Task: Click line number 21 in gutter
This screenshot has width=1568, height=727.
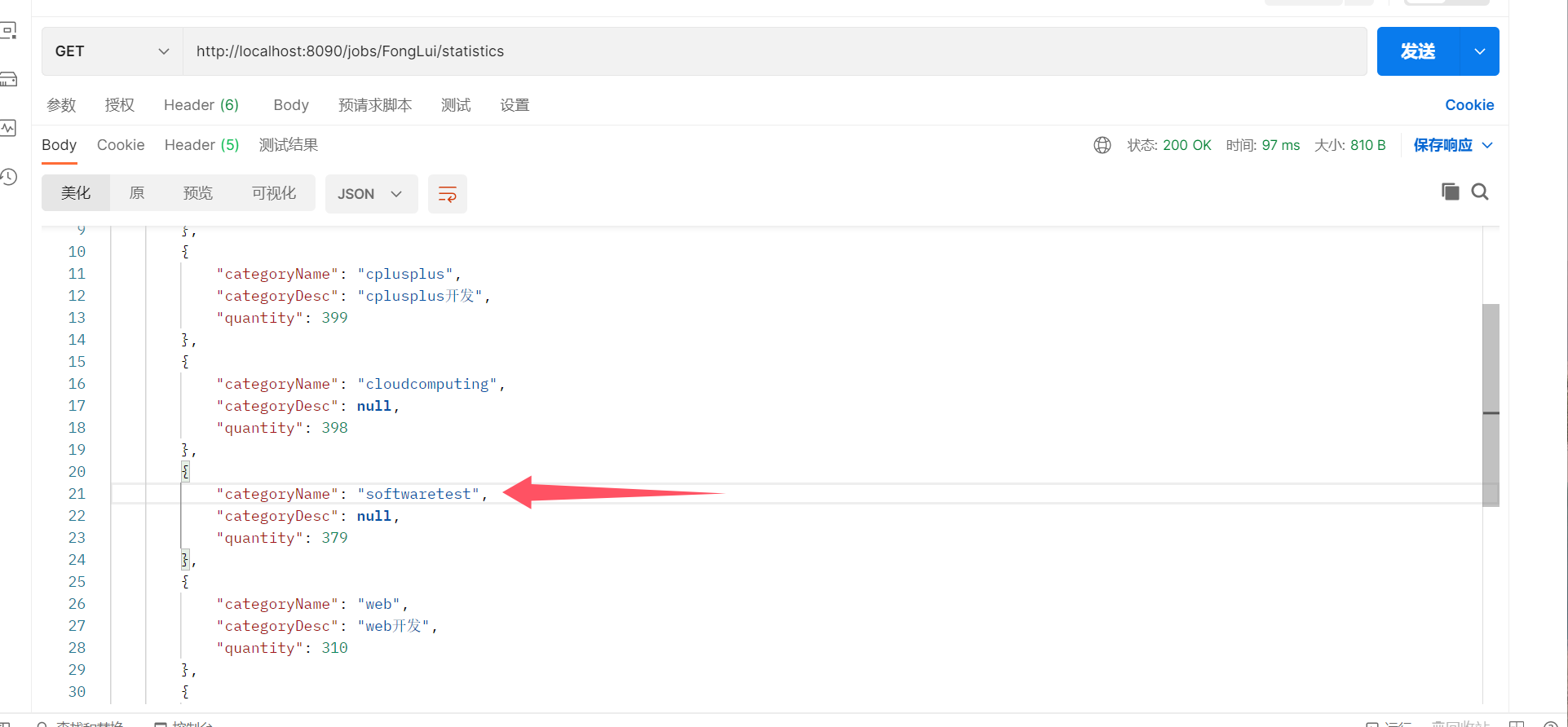Action: coord(77,494)
